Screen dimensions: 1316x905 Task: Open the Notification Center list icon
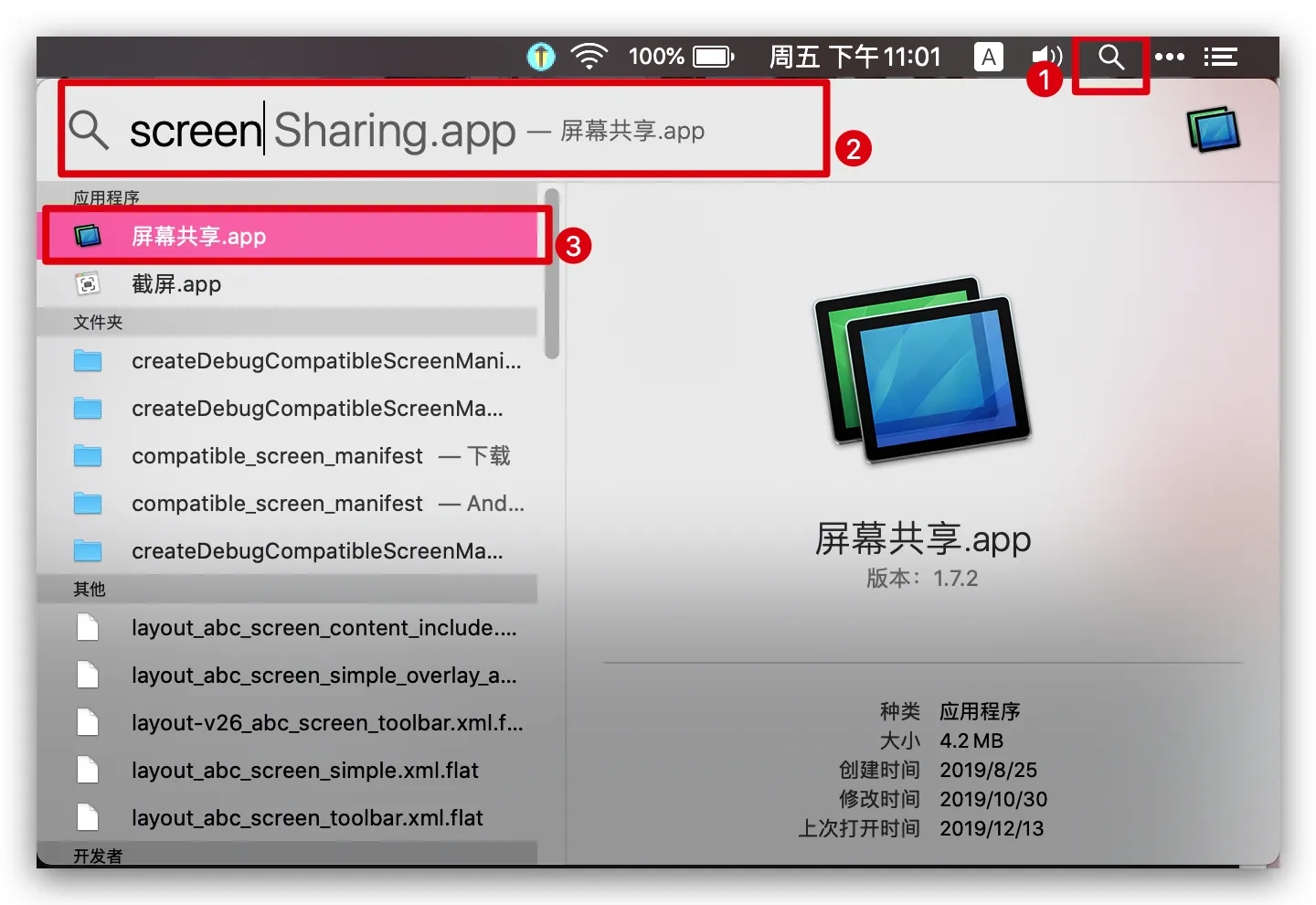tap(1220, 58)
